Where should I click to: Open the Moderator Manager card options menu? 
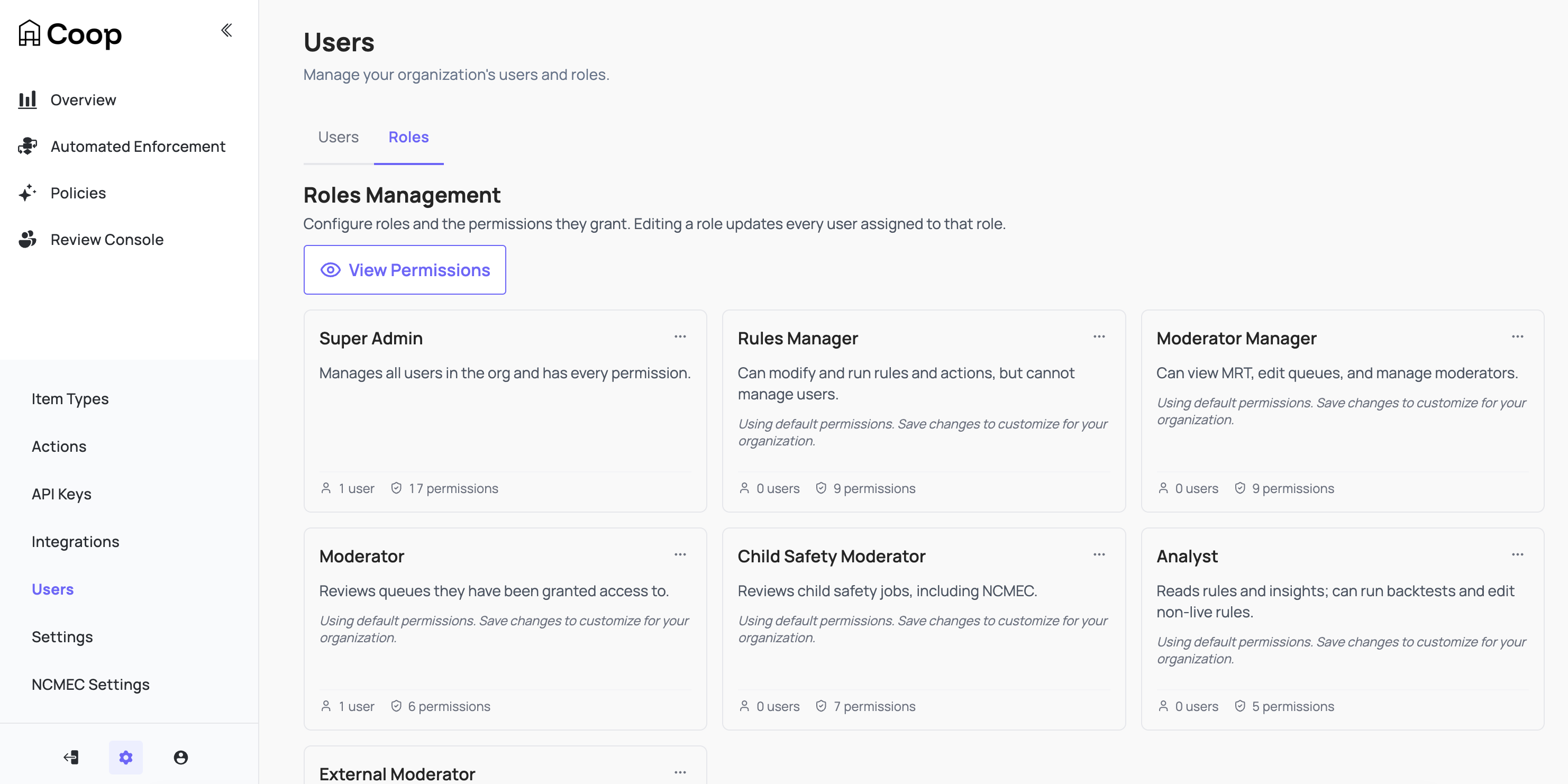1518,336
